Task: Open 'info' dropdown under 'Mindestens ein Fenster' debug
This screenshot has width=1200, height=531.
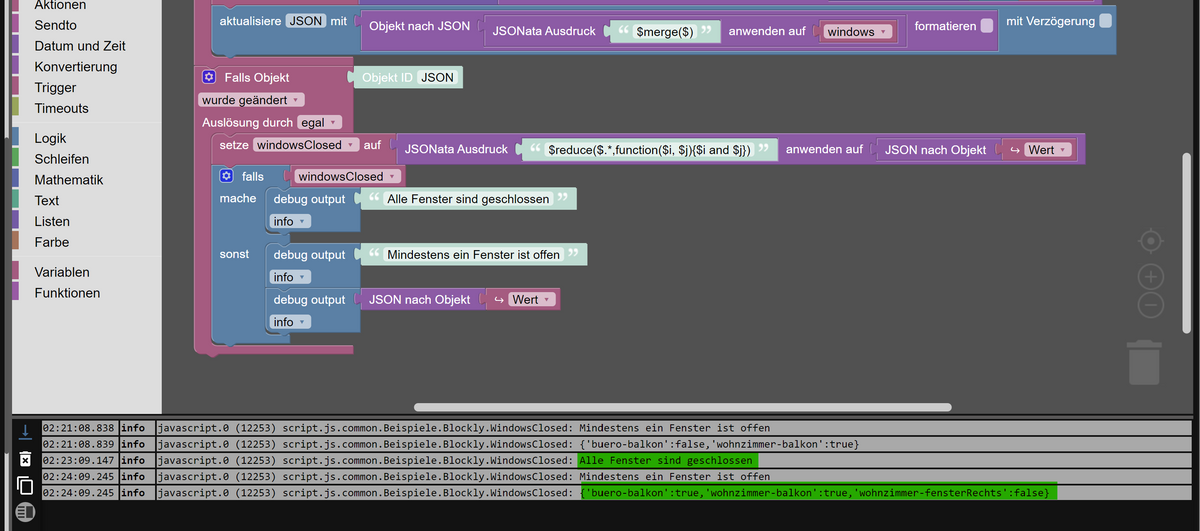Action: [290, 277]
